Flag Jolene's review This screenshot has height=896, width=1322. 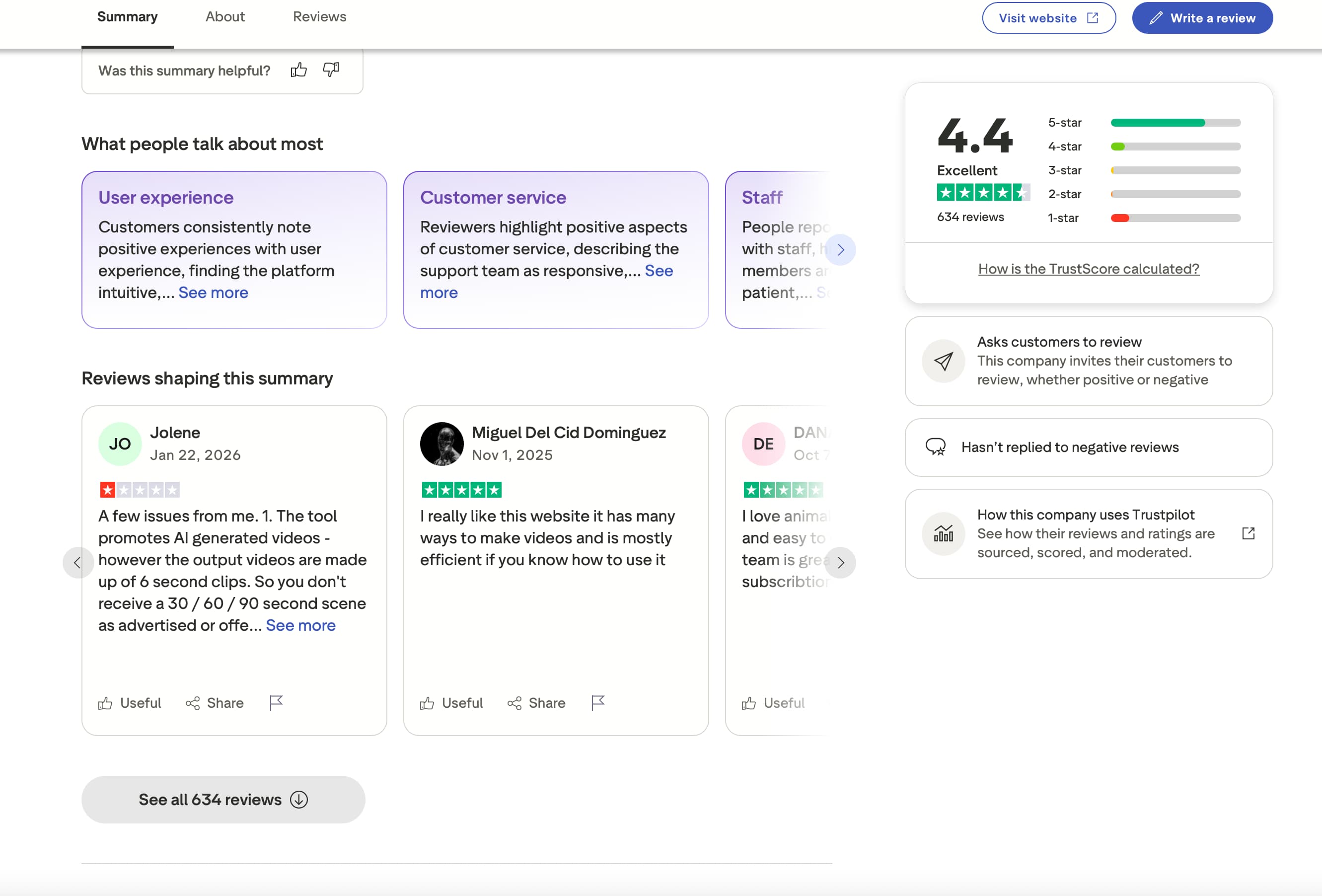point(276,703)
